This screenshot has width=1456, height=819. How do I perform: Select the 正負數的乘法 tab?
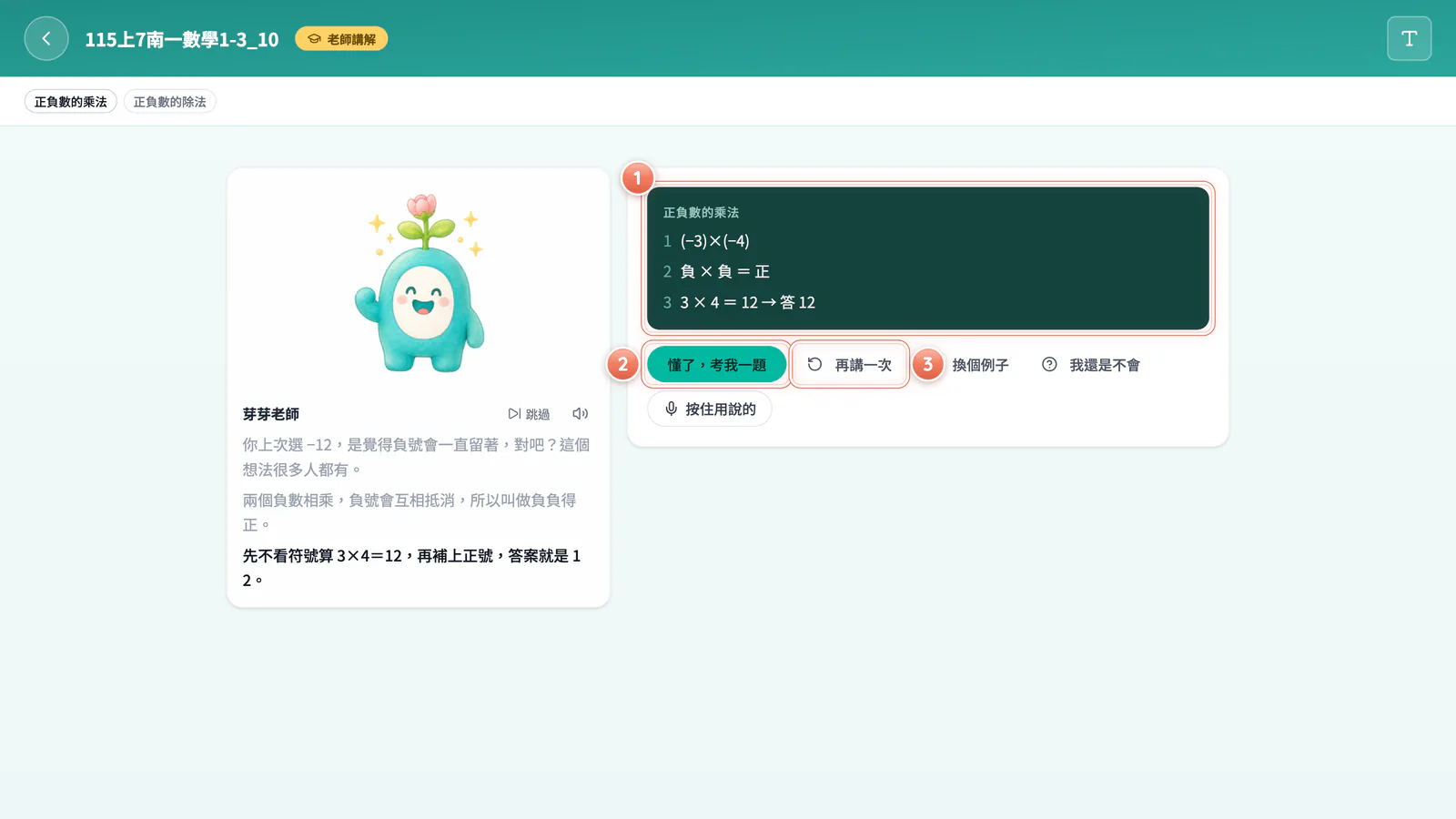click(71, 102)
